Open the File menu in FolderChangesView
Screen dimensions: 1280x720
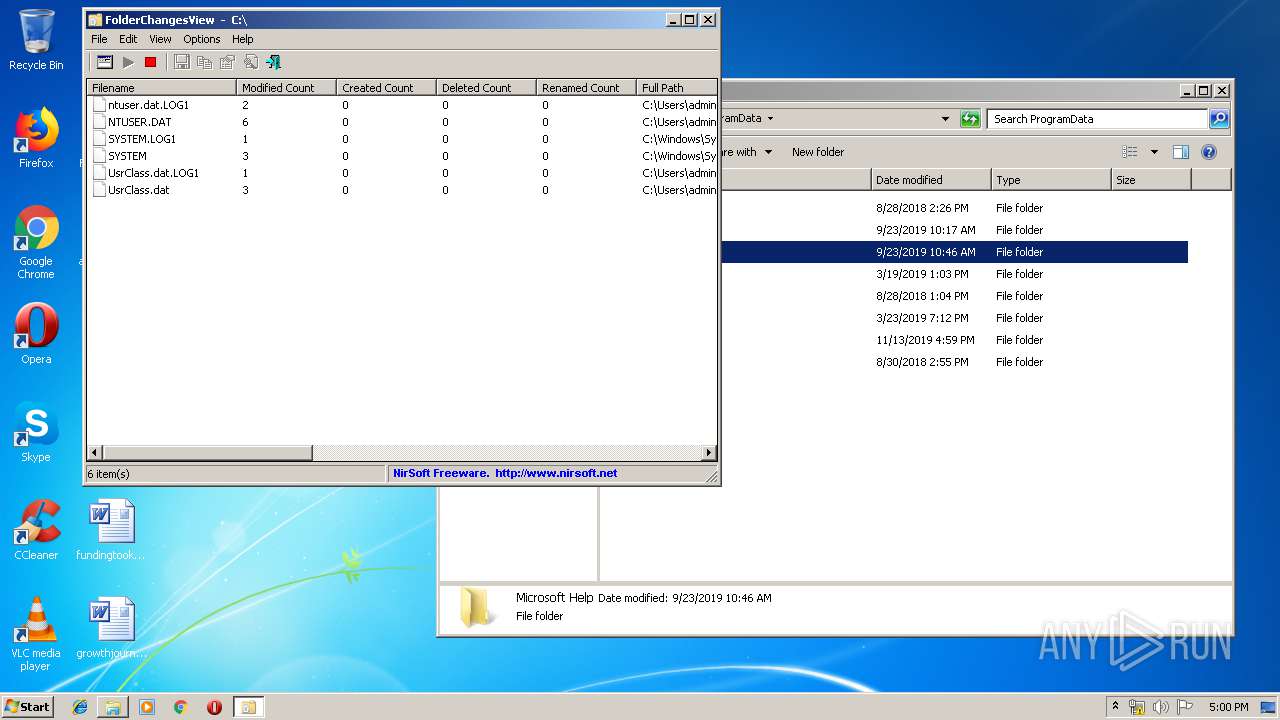[99, 39]
